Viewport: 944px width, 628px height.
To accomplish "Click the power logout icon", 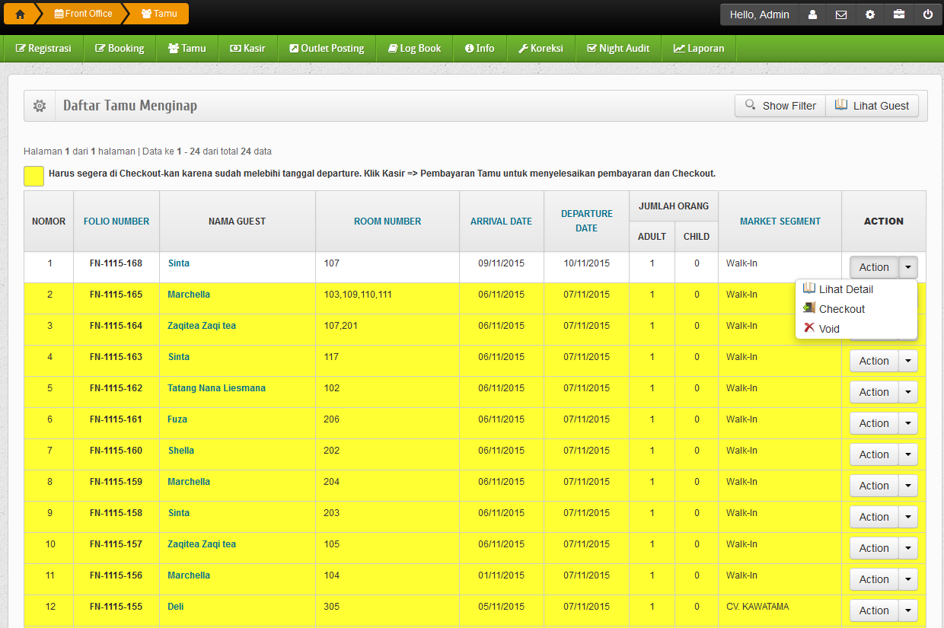I will 928,15.
